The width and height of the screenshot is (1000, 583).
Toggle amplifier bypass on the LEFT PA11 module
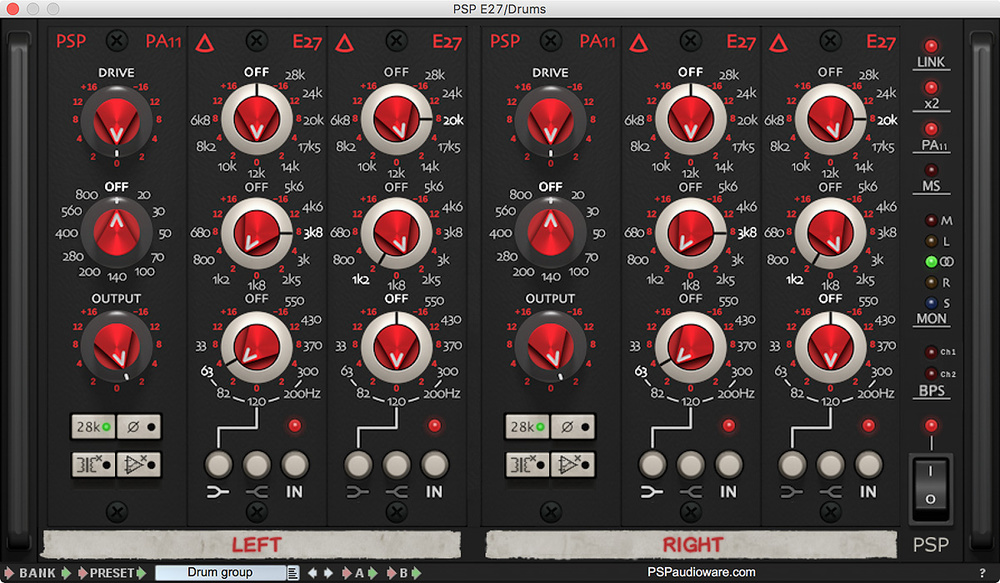(x=139, y=465)
